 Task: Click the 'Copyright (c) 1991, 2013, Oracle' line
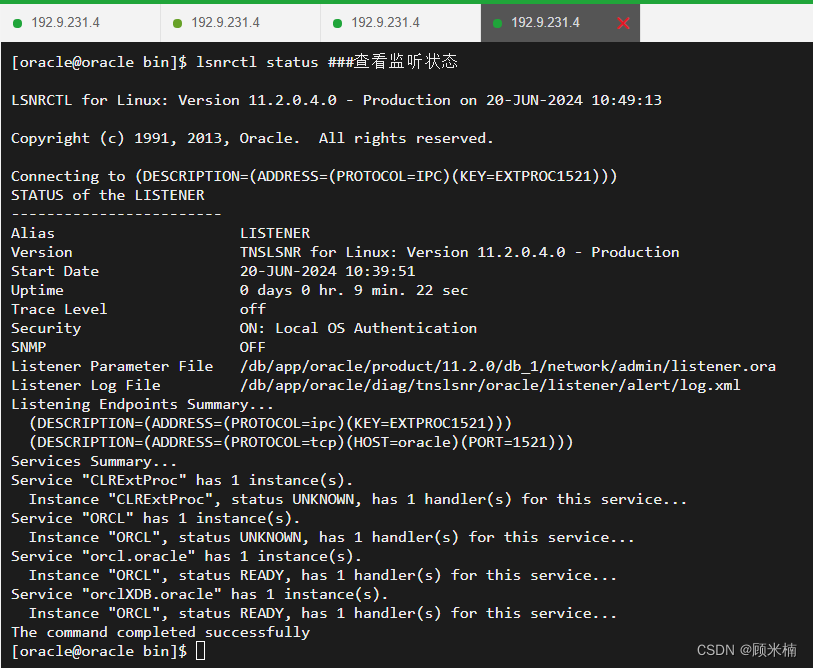[252, 138]
